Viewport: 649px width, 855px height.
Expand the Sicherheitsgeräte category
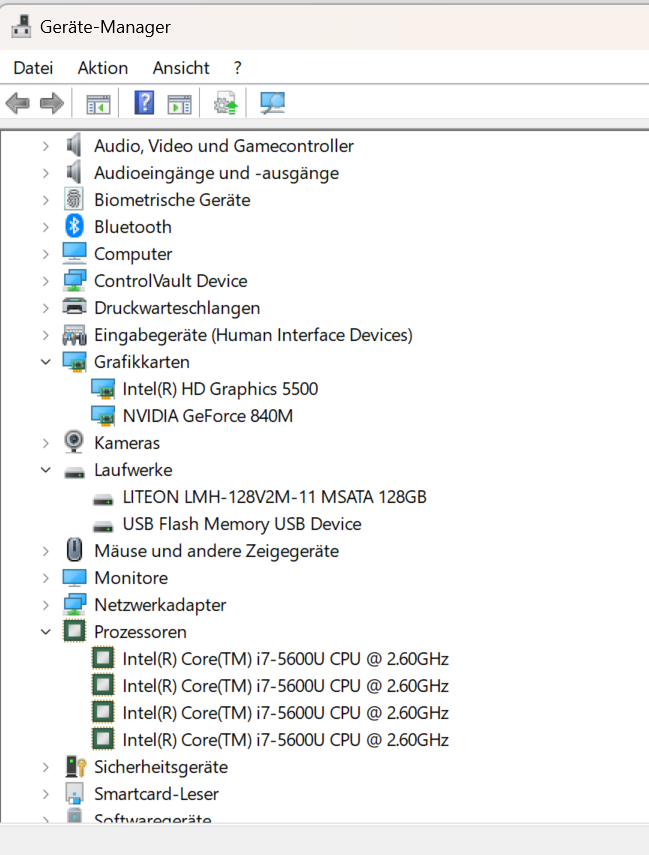click(x=46, y=767)
